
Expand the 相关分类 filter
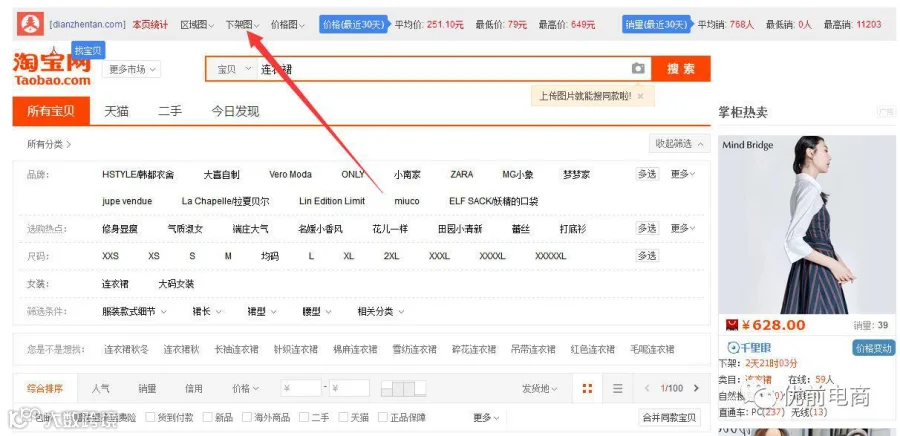(381, 312)
